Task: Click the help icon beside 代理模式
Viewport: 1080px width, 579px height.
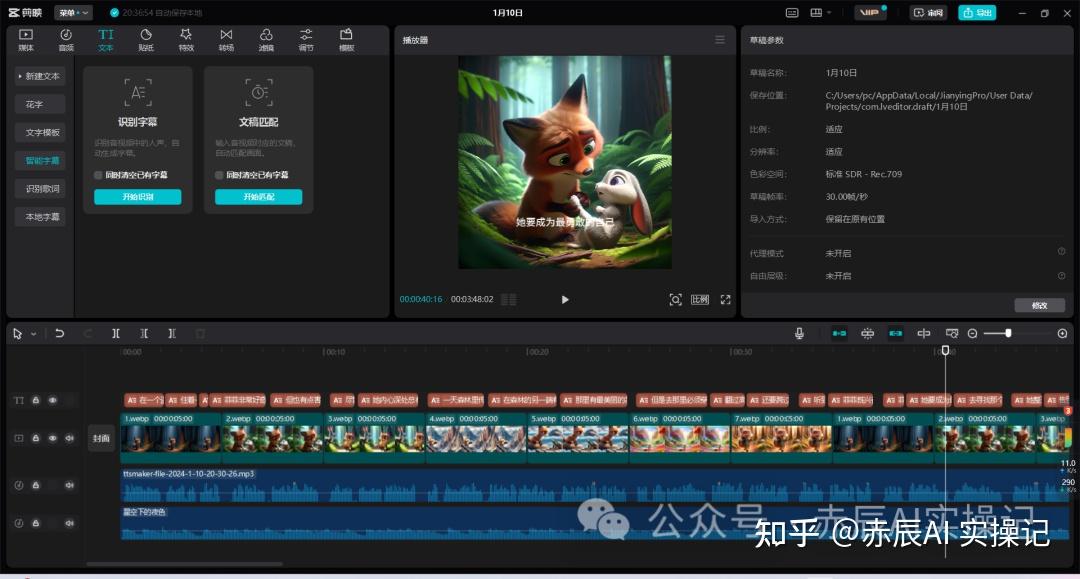Action: [1061, 251]
